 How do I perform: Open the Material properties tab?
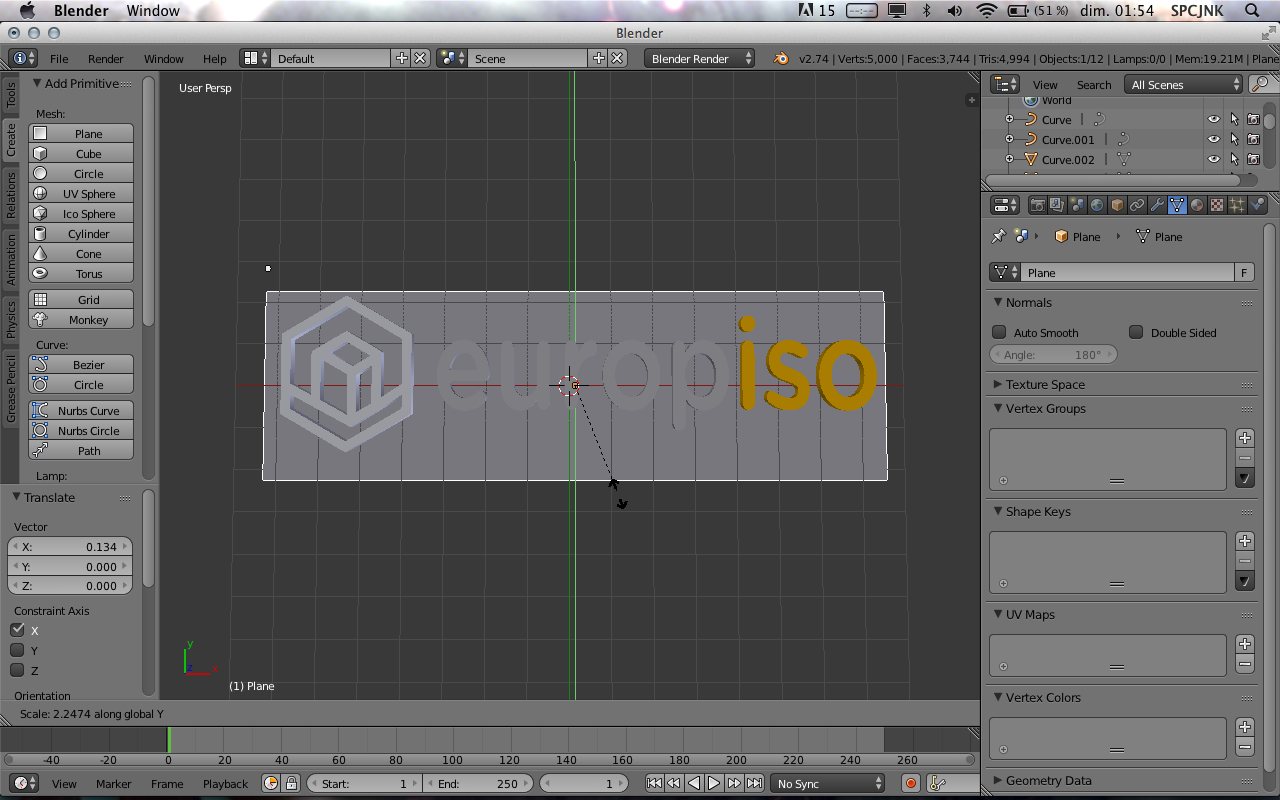[x=1197, y=205]
